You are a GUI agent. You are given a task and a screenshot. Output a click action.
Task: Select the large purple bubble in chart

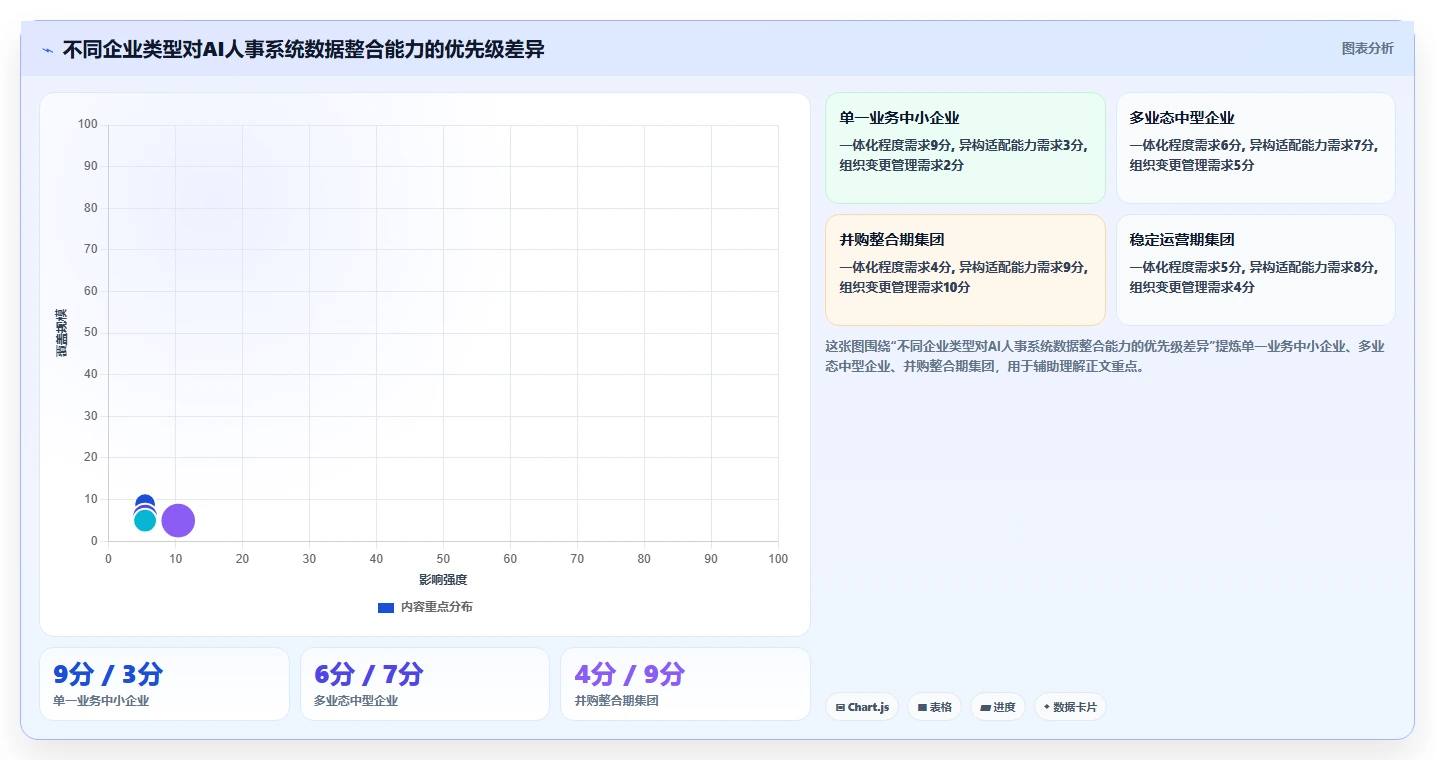coord(178,520)
